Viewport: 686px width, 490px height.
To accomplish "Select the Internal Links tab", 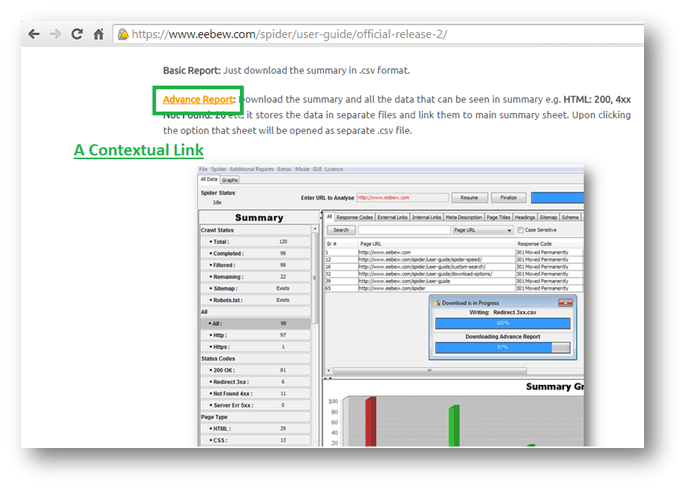I will (x=427, y=217).
